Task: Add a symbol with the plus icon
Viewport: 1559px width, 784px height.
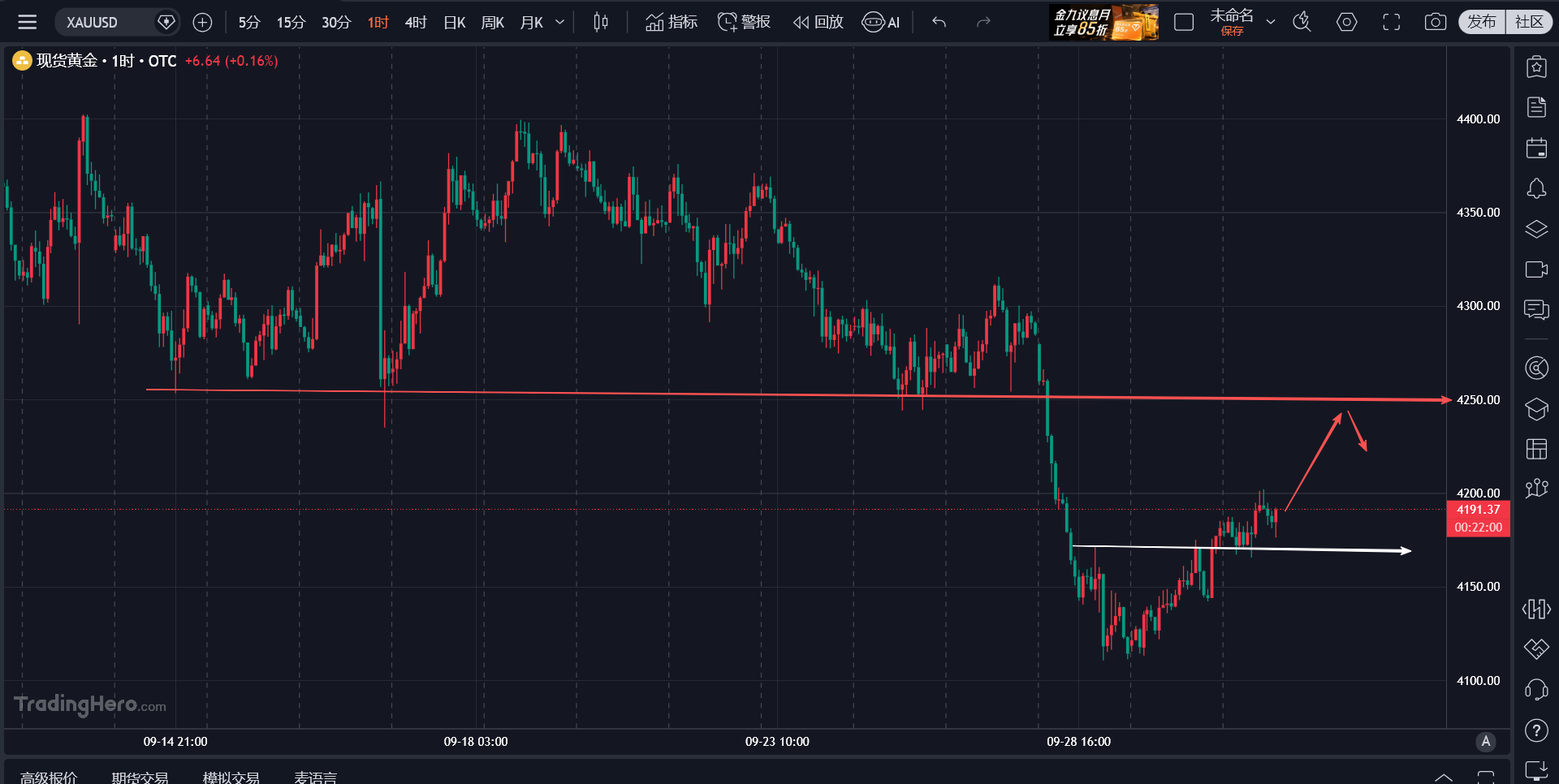Action: [x=202, y=22]
